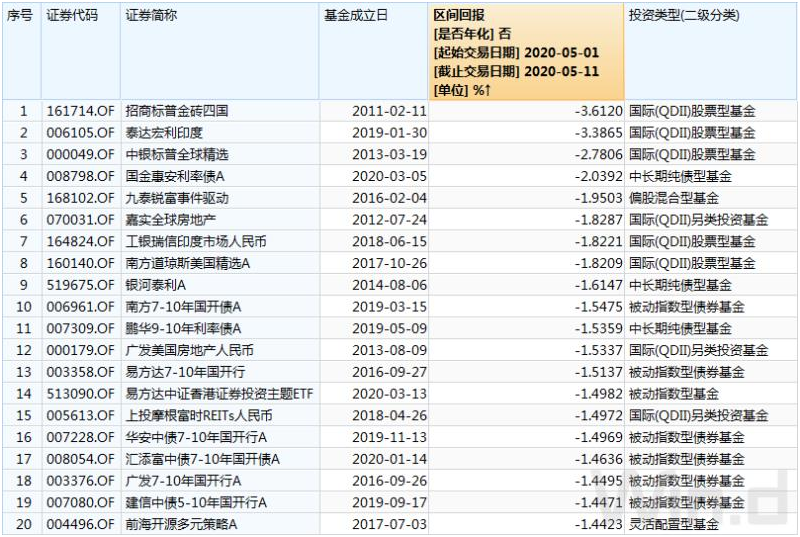This screenshot has height=537, width=800.
Task: Select fund code 161714.OF
Action: [x=81, y=111]
